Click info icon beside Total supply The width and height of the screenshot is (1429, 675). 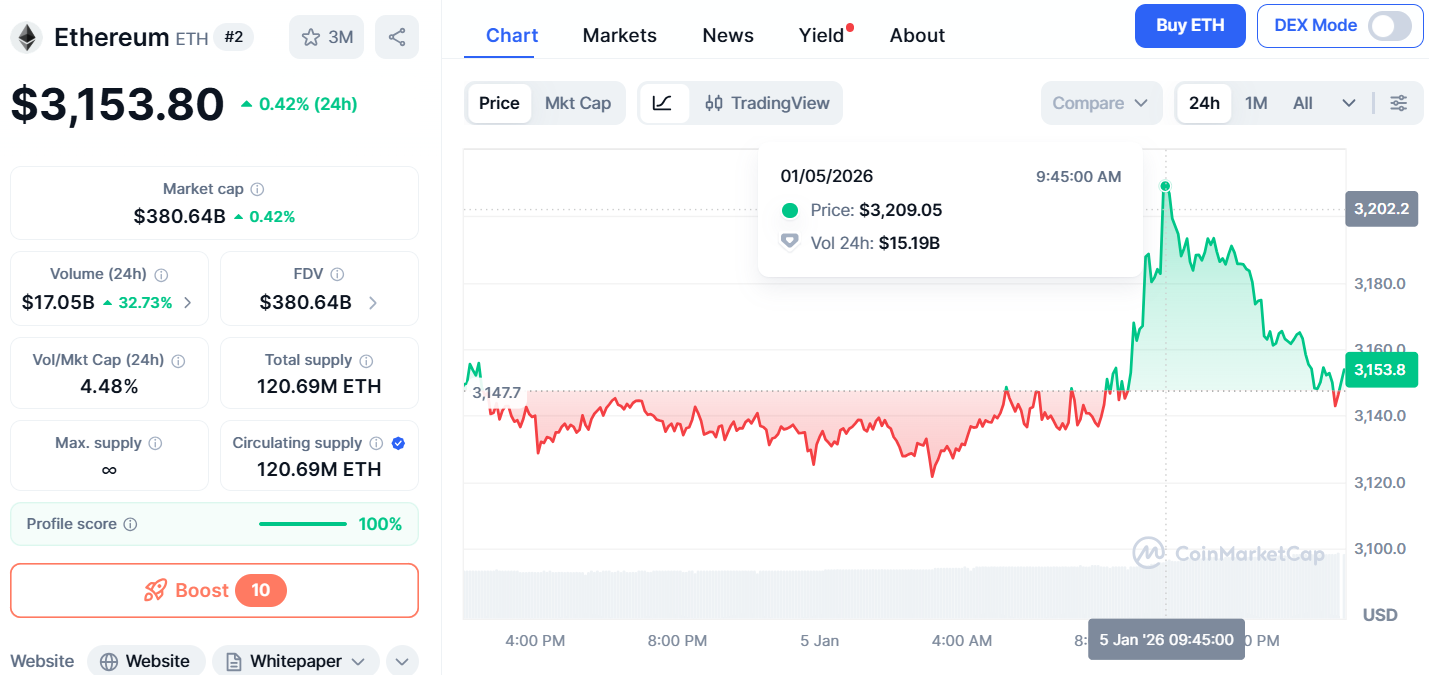coord(366,360)
